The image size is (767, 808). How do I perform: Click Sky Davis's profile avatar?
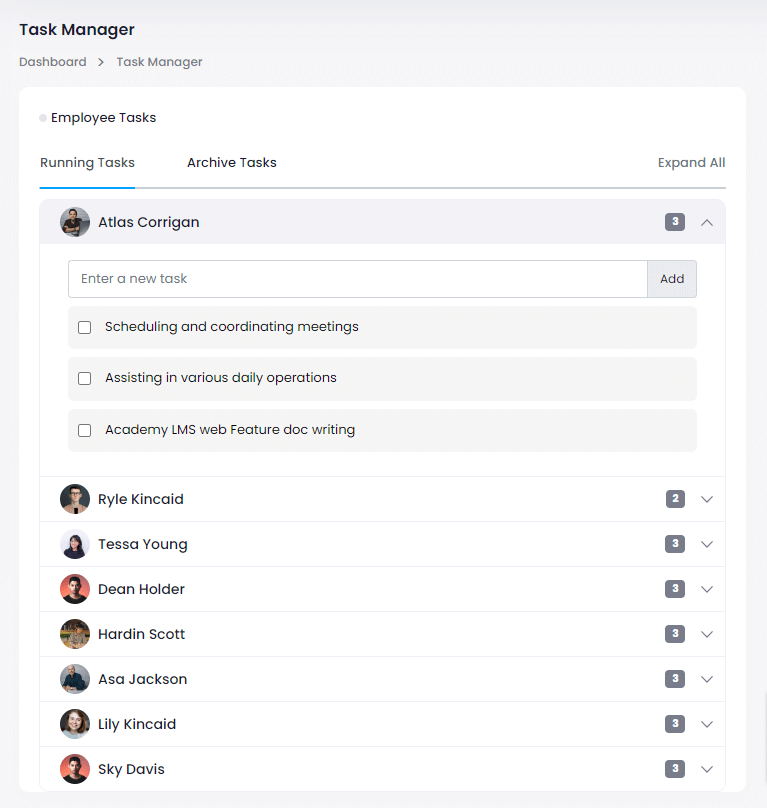(x=75, y=769)
